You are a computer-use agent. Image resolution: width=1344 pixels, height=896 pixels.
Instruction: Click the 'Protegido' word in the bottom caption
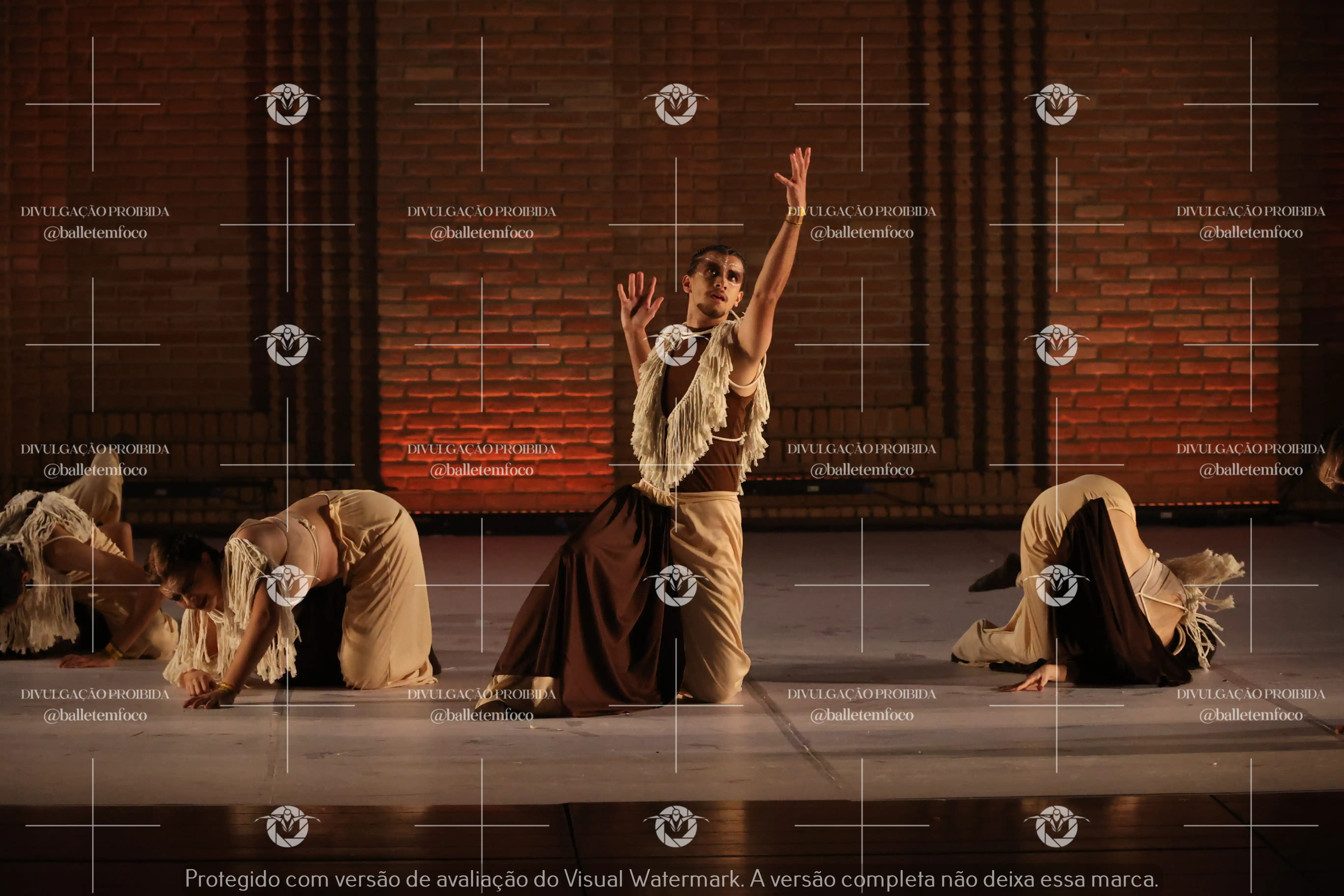tap(233, 878)
